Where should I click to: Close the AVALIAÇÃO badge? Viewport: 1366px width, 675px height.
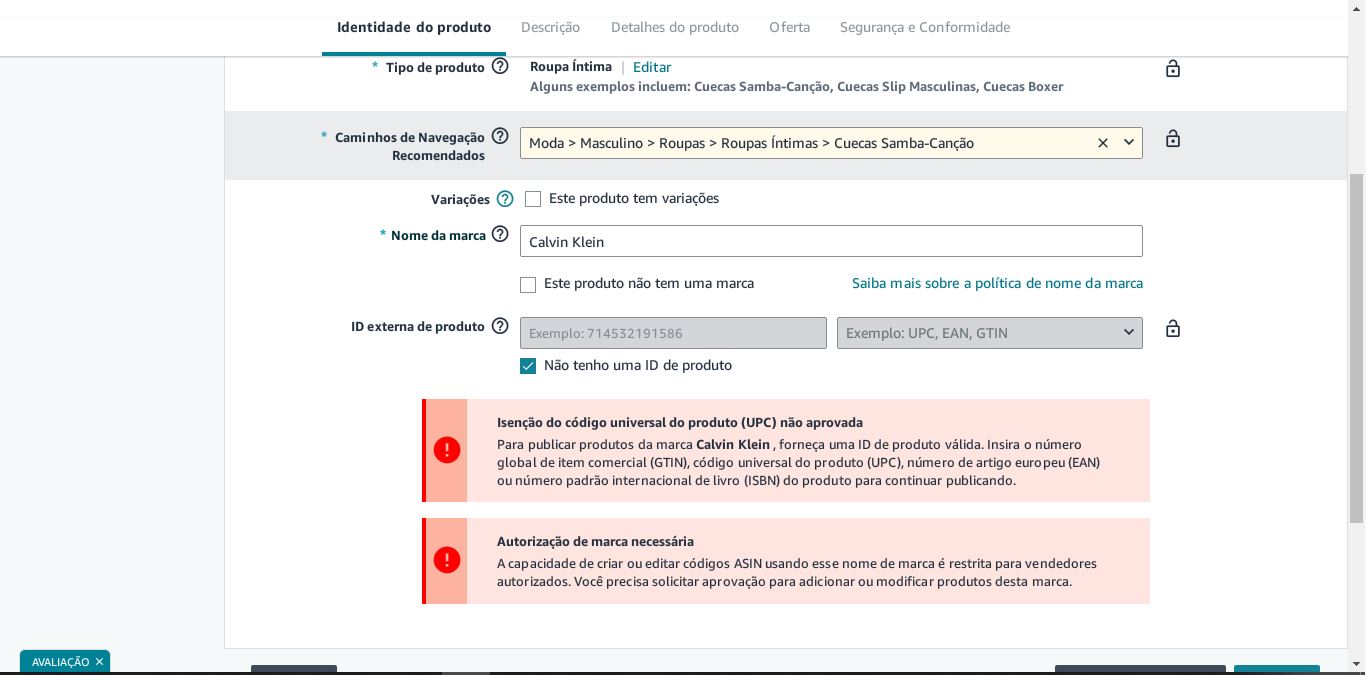[99, 662]
